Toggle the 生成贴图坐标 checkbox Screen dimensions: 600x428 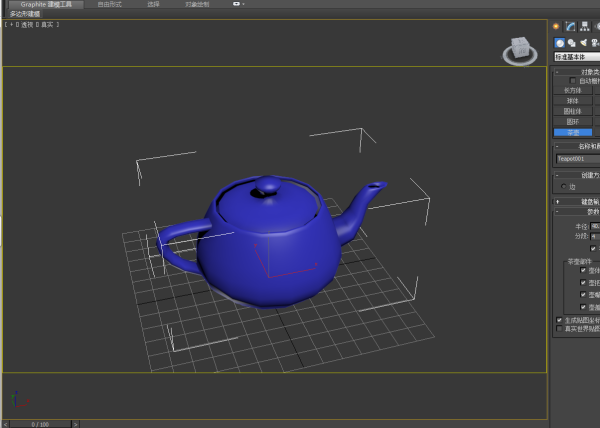tap(559, 320)
